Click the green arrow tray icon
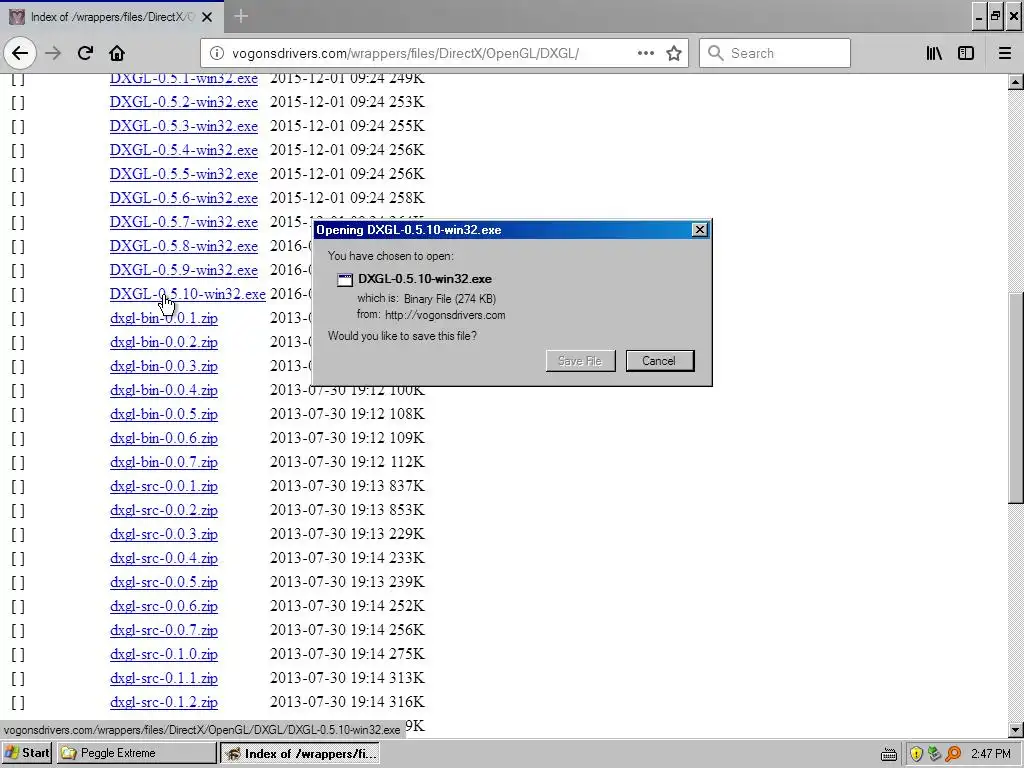Viewport: 1024px width, 768px height. point(935,754)
